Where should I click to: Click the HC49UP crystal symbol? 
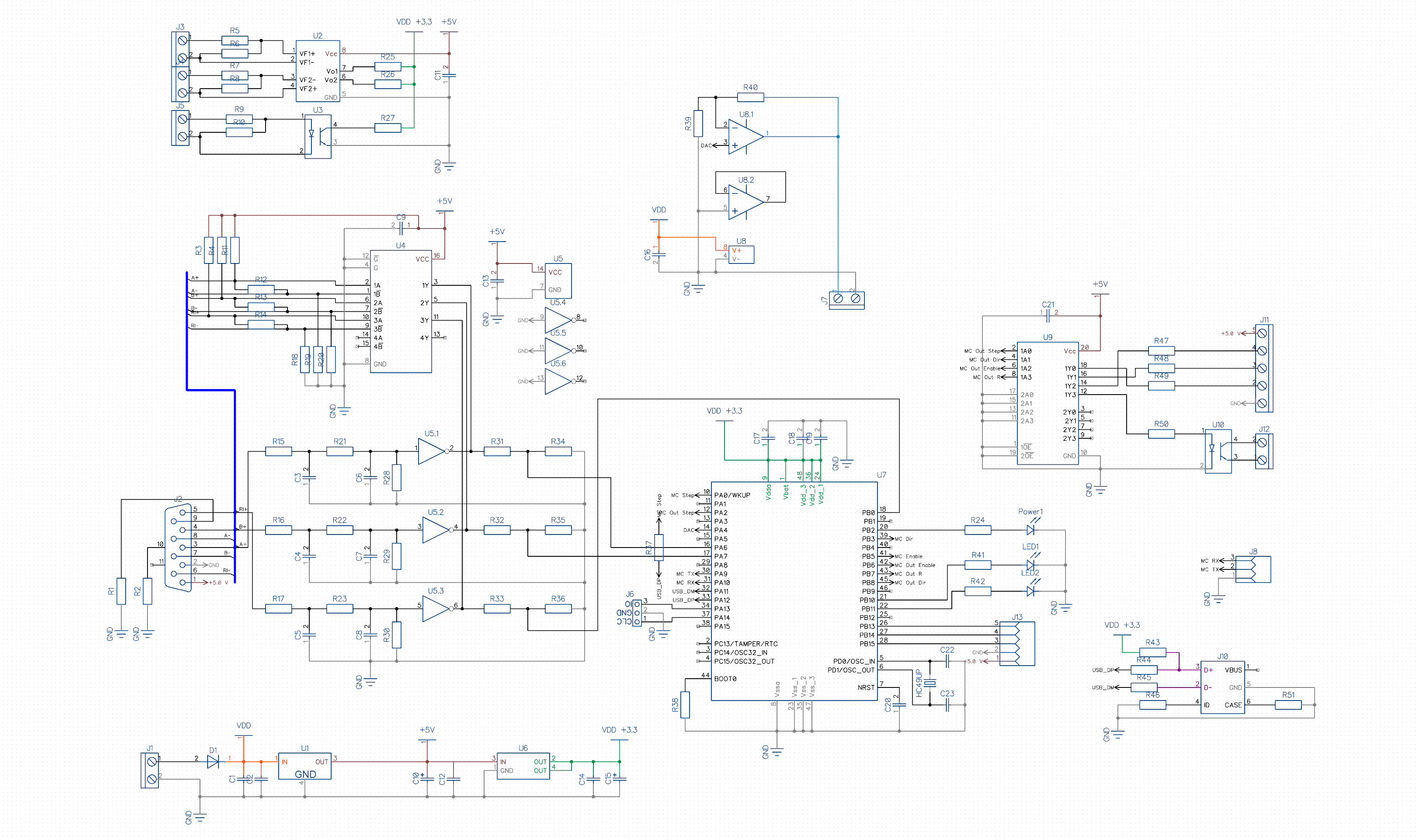pyautogui.click(x=930, y=683)
